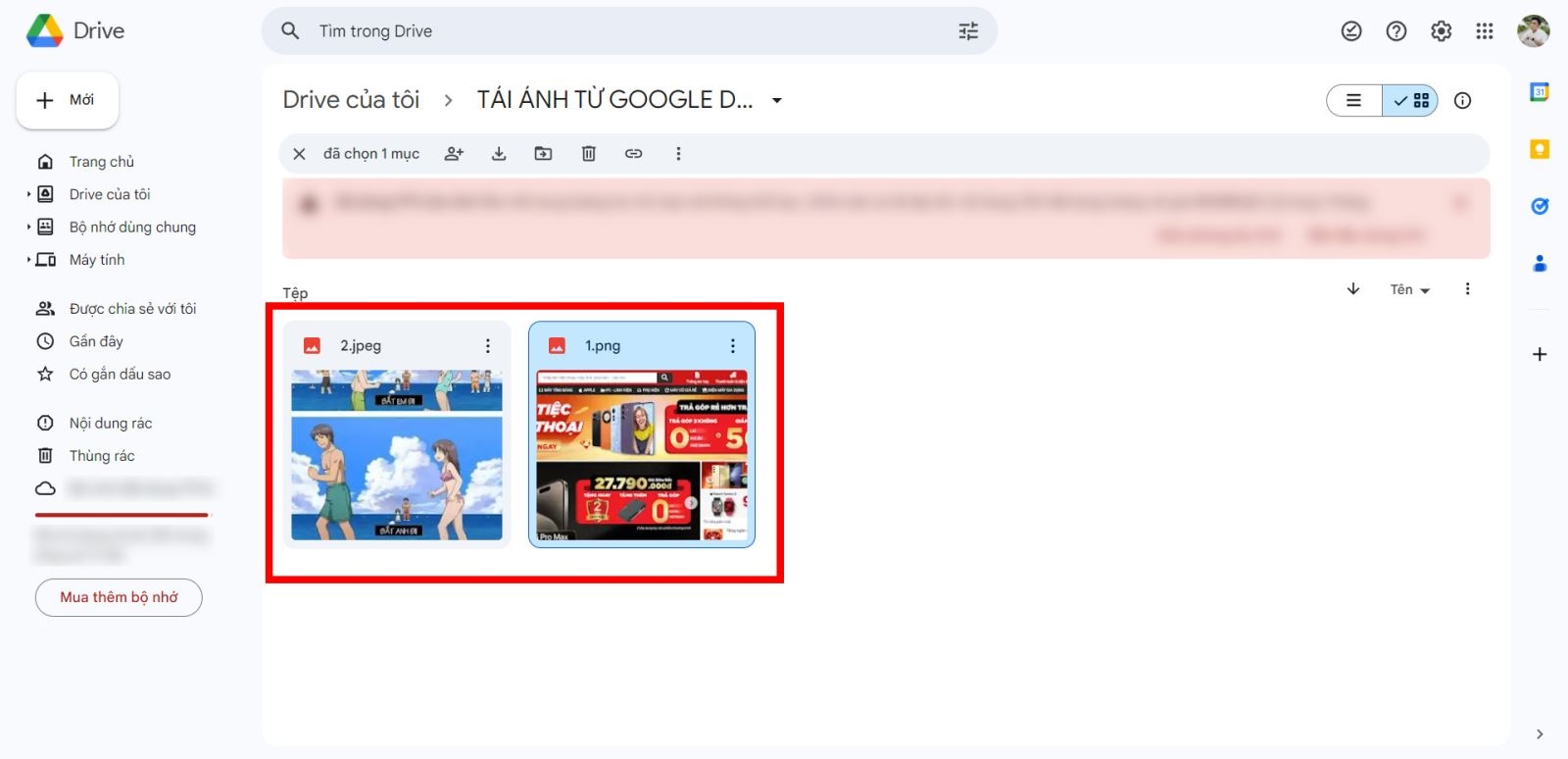1568x759 pixels.
Task: Open more actions in selection toolbar
Action: [678, 154]
